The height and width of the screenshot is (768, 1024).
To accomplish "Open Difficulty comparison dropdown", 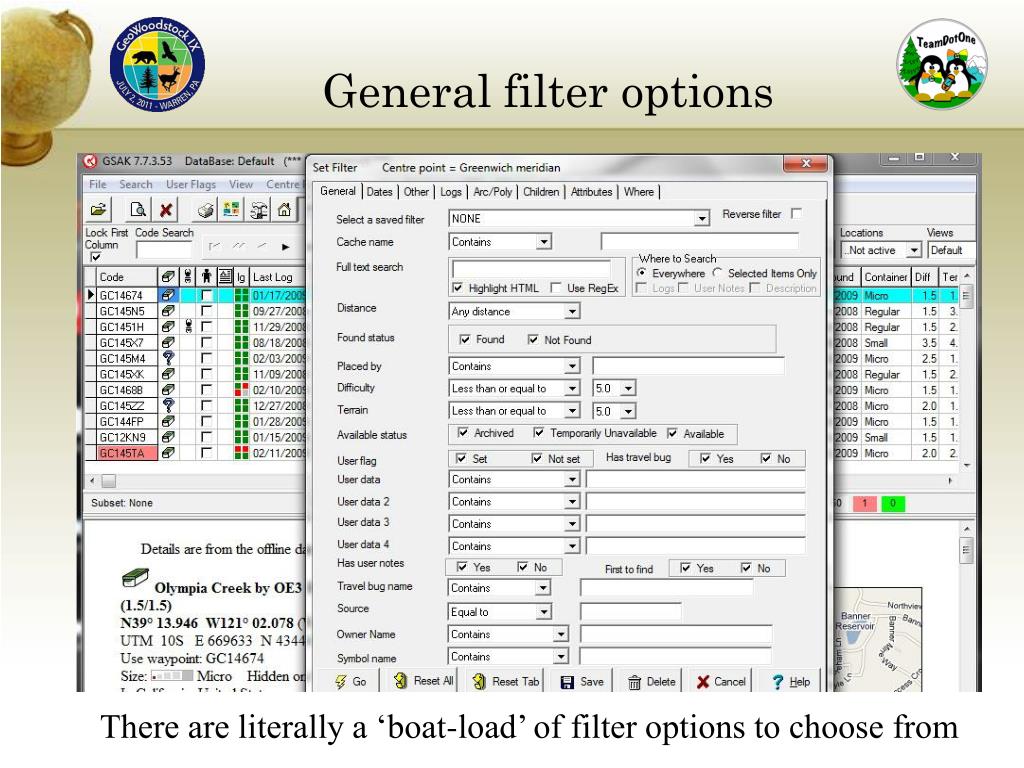I will click(x=572, y=389).
